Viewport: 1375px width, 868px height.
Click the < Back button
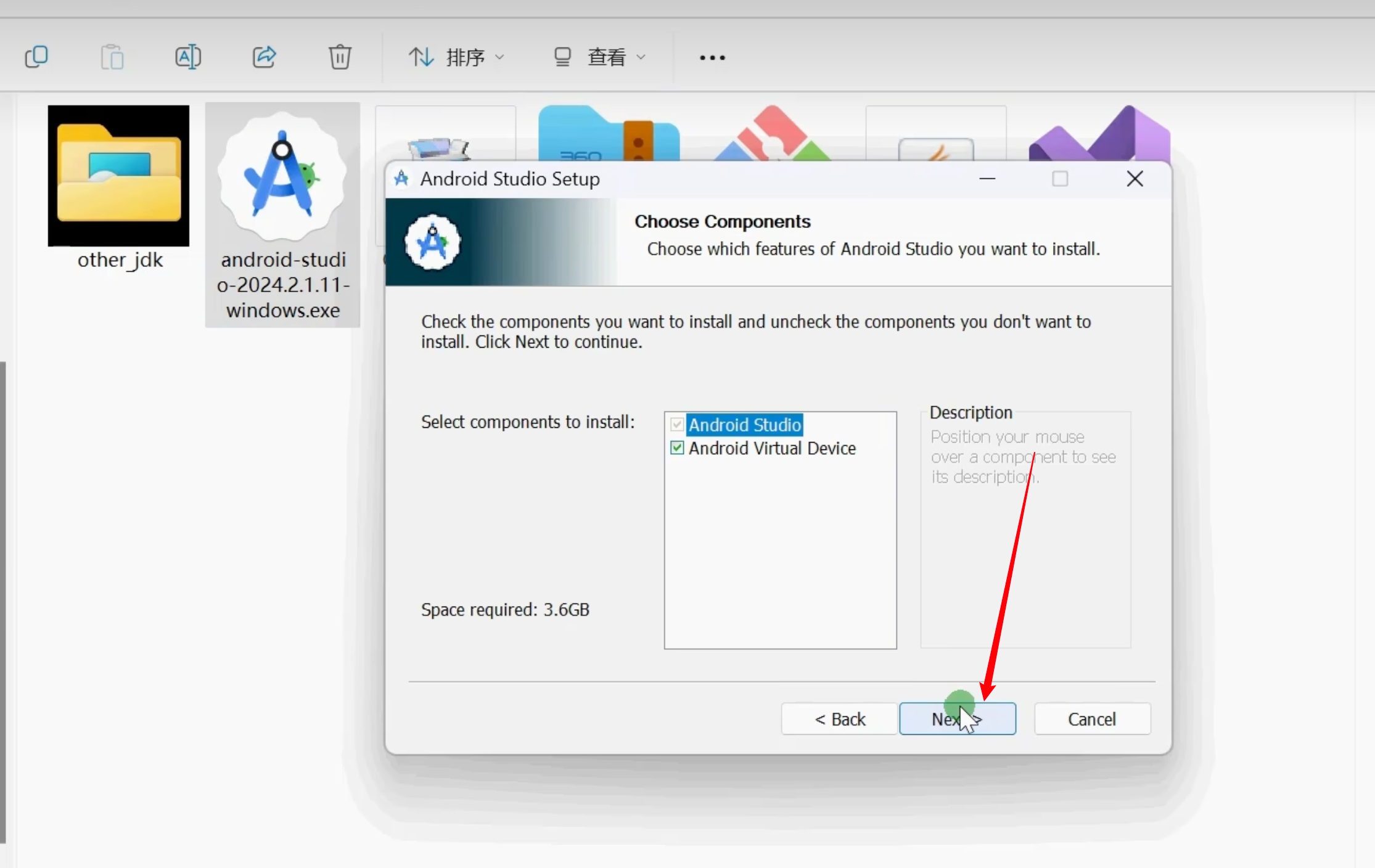point(839,719)
